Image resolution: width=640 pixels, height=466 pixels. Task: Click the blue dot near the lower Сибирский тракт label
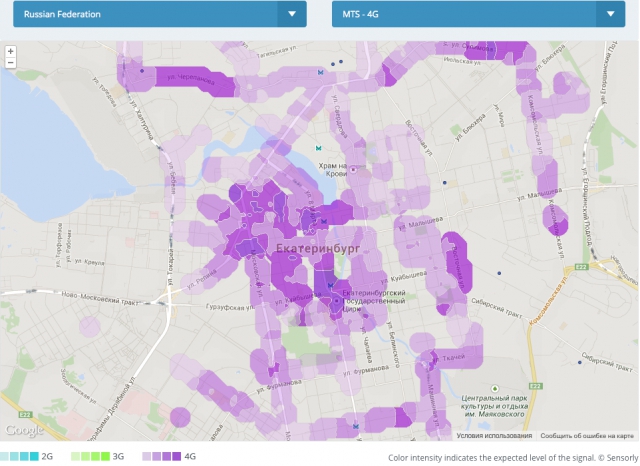[x=580, y=362]
